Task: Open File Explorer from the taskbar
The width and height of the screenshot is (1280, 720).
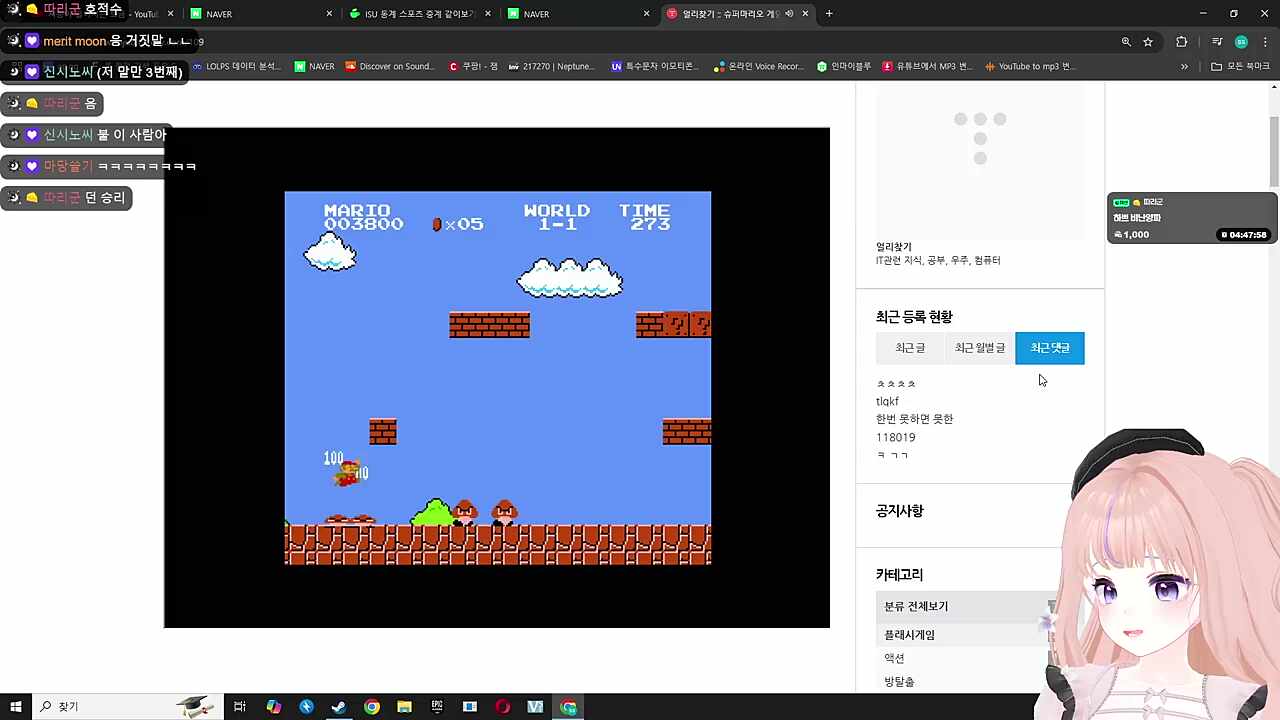Action: [x=404, y=706]
